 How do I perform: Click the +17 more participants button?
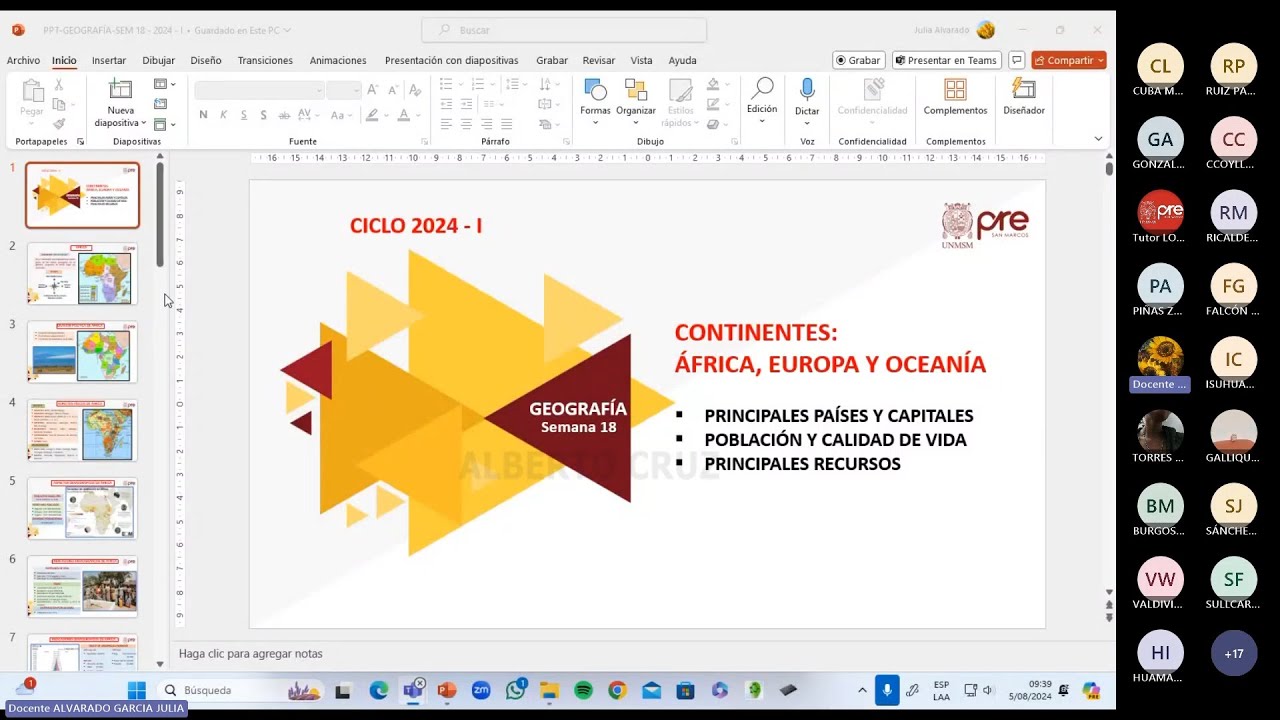coord(1234,653)
